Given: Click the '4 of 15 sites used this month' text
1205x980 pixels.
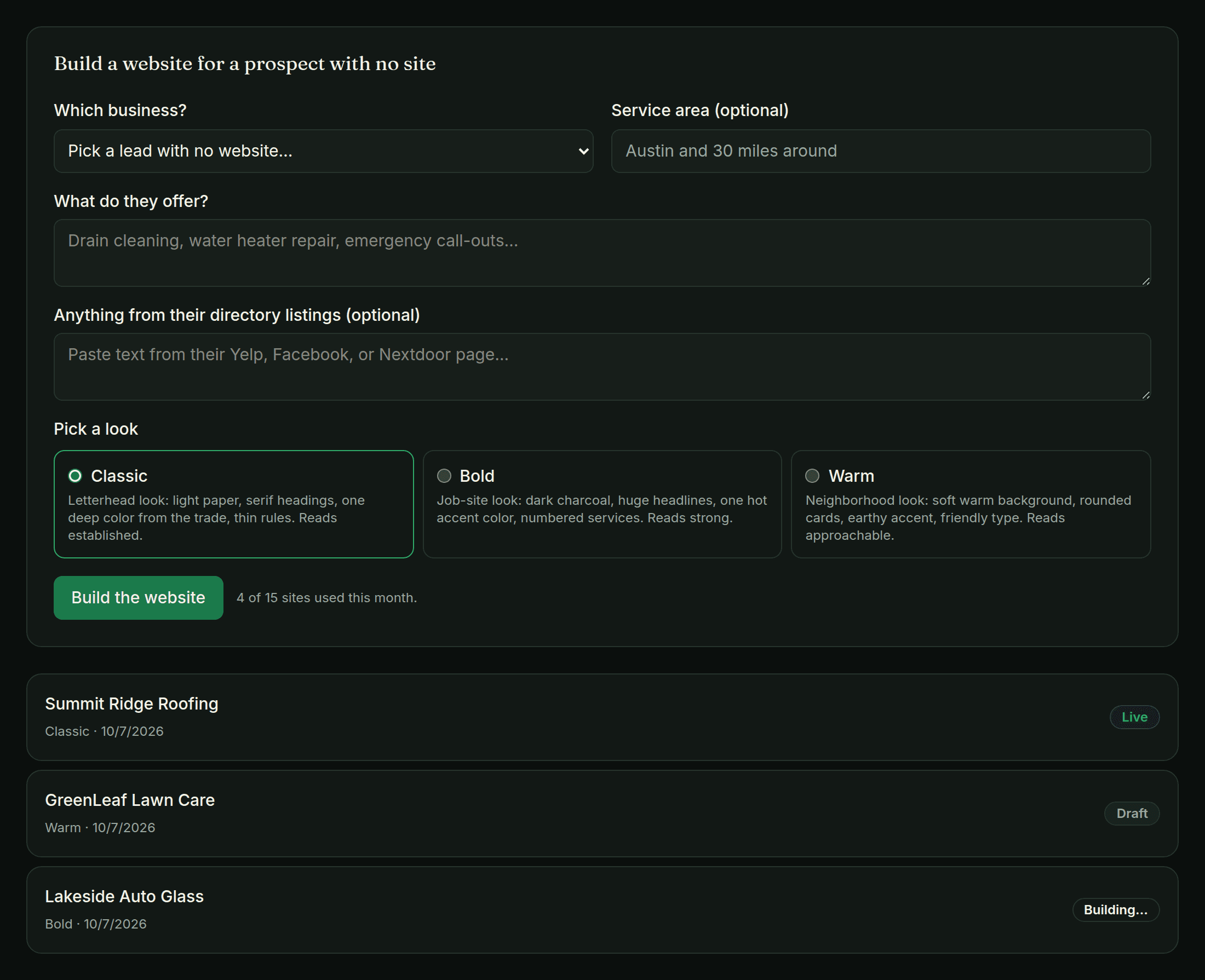Looking at the screenshot, I should click(326, 598).
